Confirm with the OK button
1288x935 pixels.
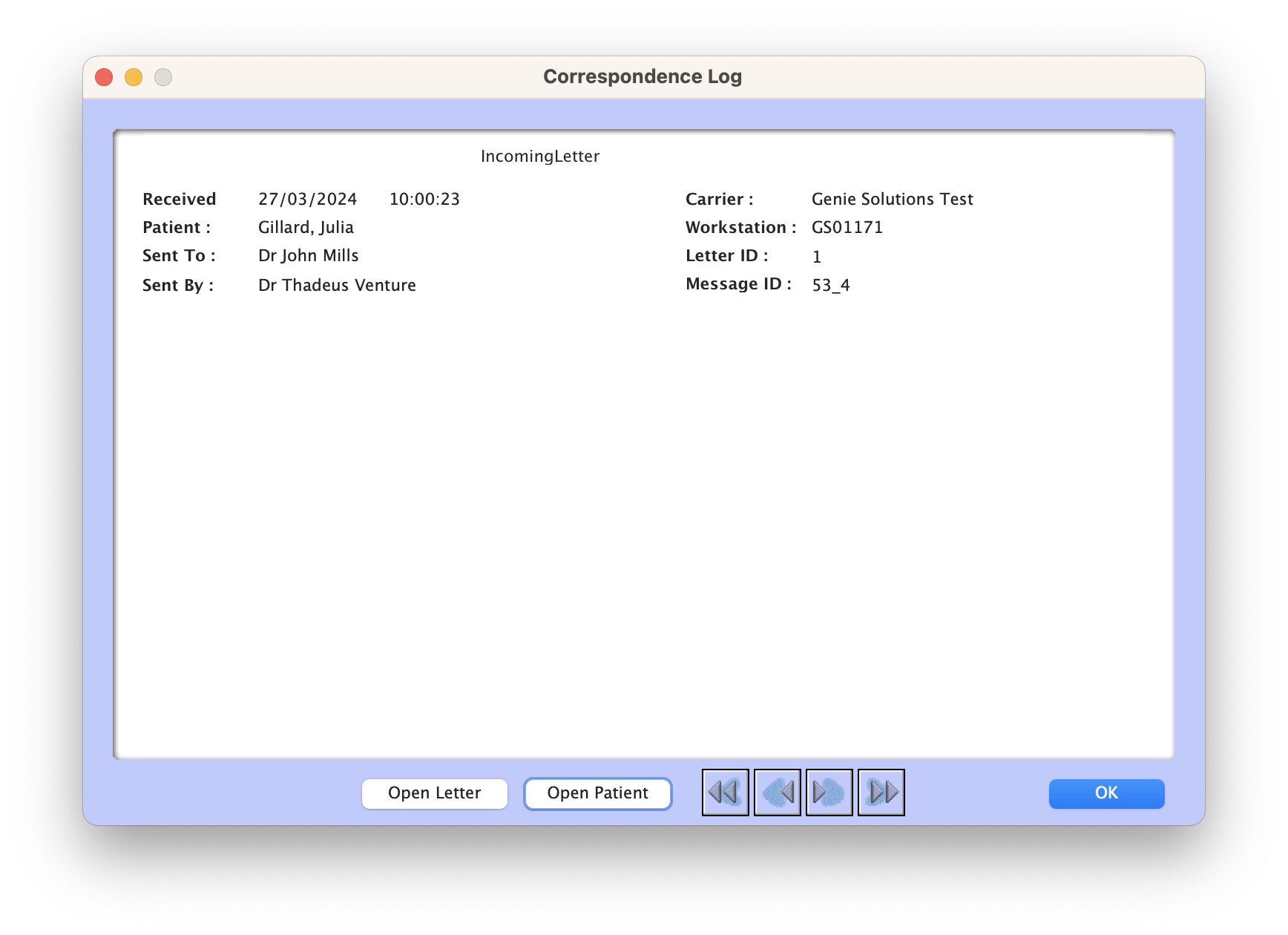pos(1106,793)
